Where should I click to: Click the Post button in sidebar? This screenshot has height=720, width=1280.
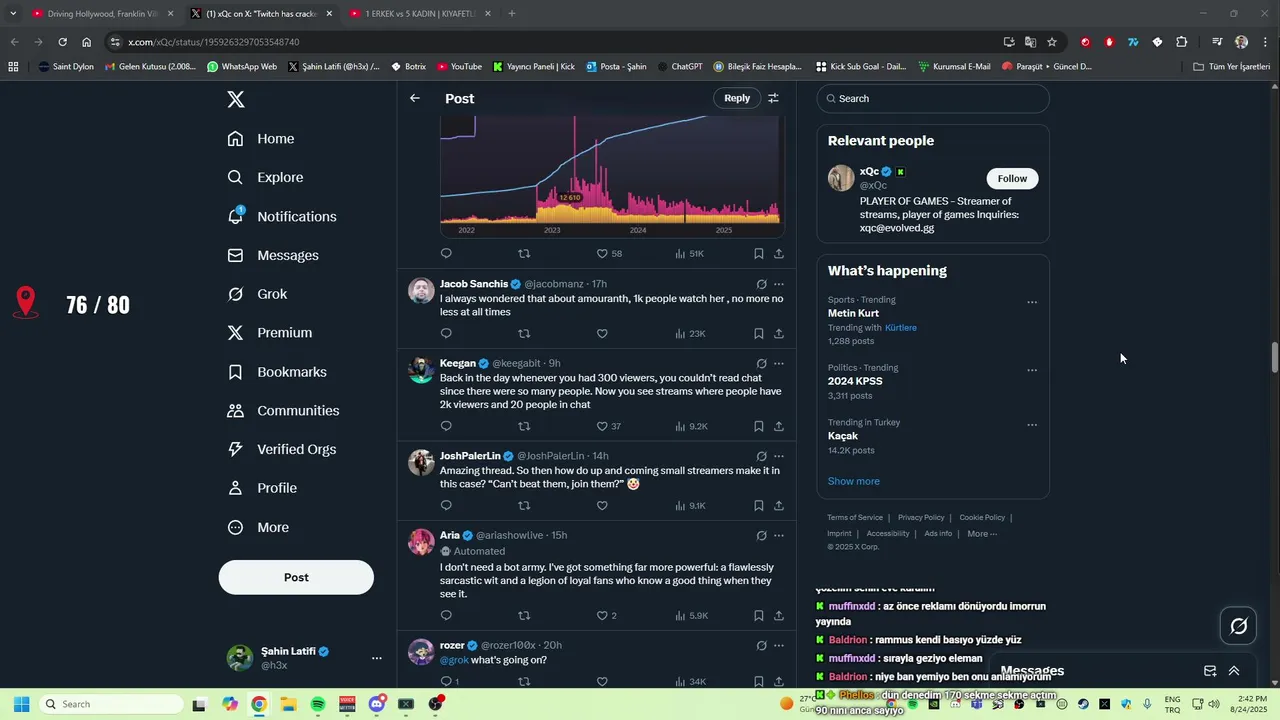coord(296,577)
